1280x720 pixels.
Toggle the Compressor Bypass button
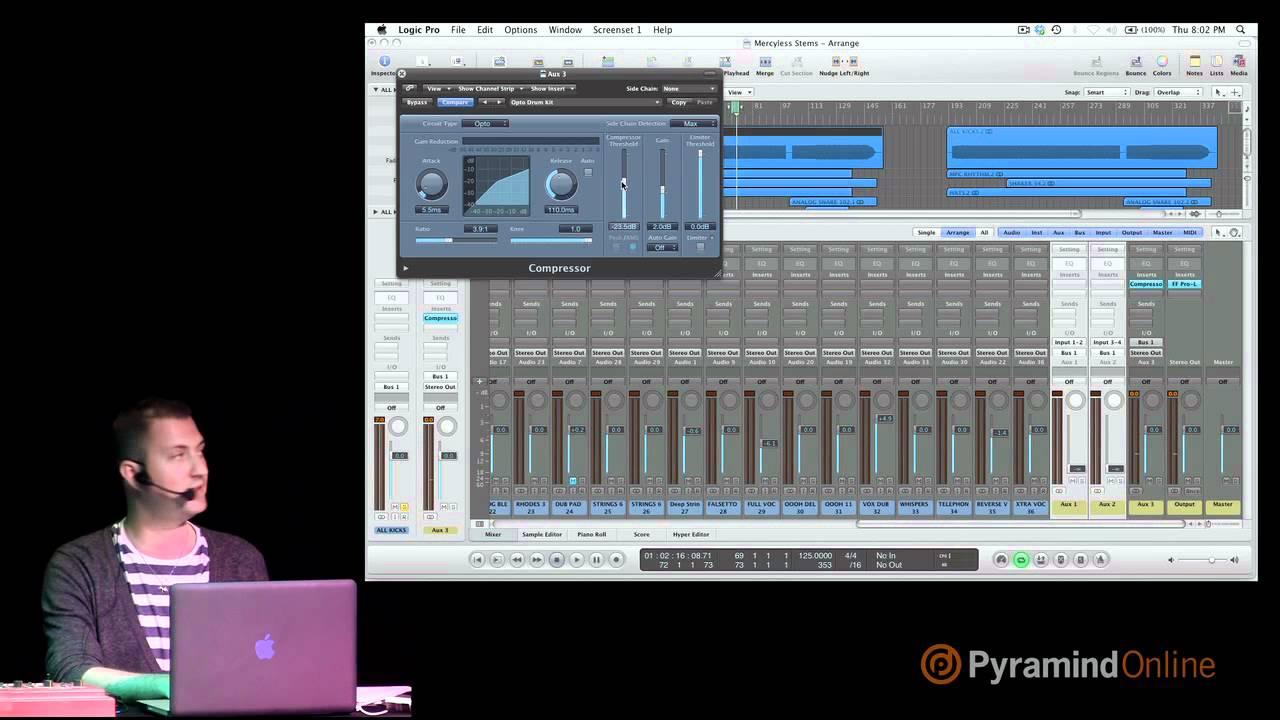click(x=417, y=102)
